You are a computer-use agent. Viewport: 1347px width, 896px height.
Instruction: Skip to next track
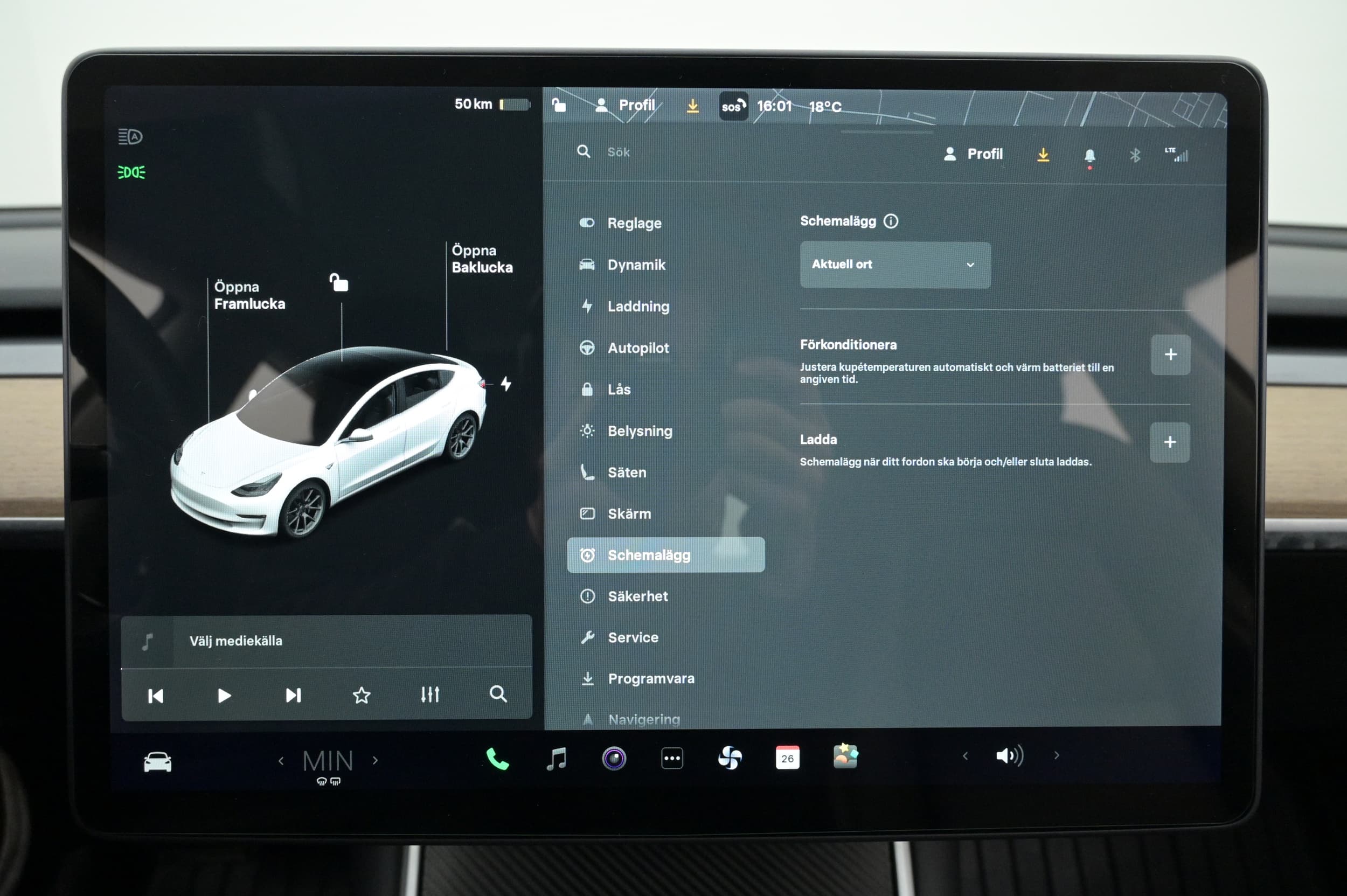pyautogui.click(x=293, y=696)
